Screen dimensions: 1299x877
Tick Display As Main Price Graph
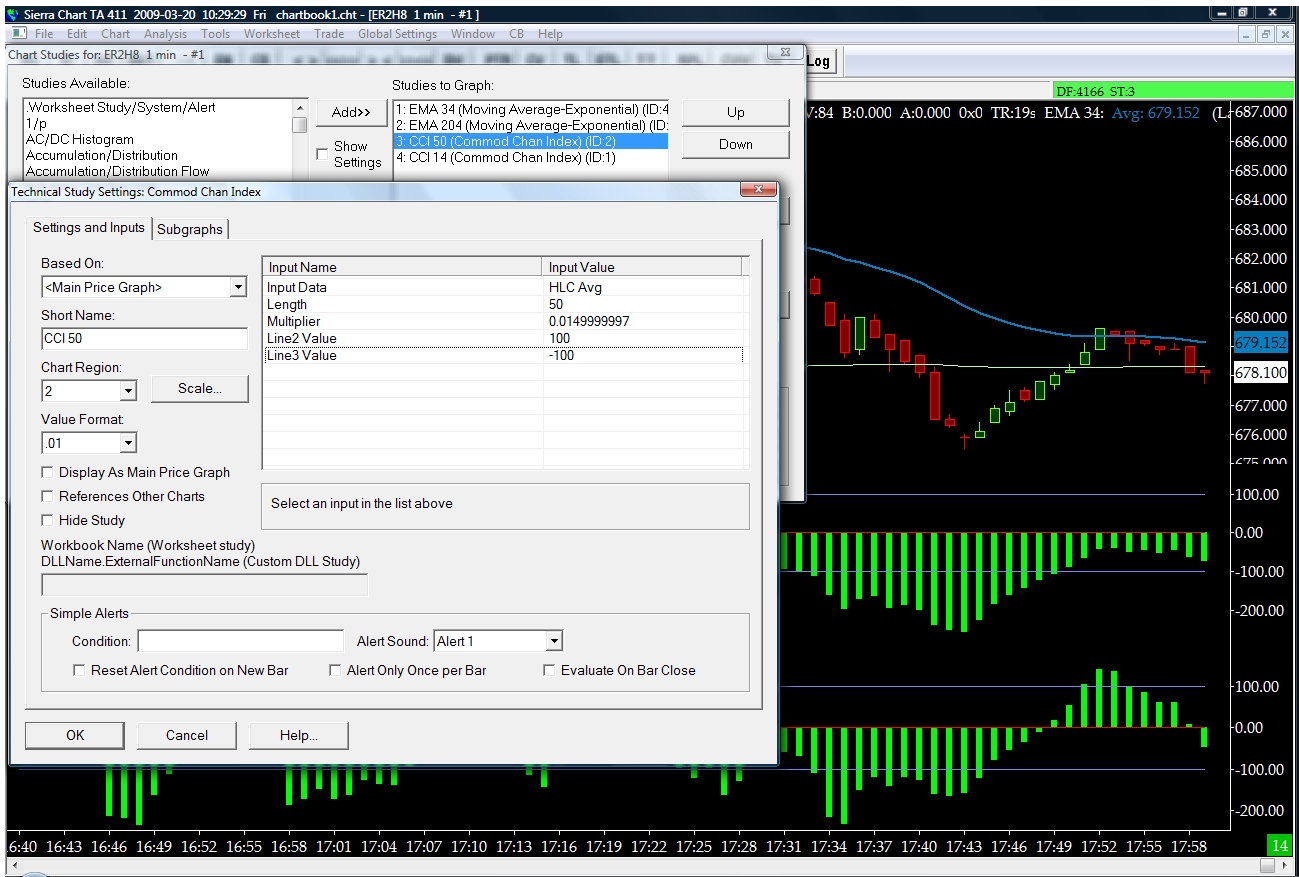(x=47, y=472)
